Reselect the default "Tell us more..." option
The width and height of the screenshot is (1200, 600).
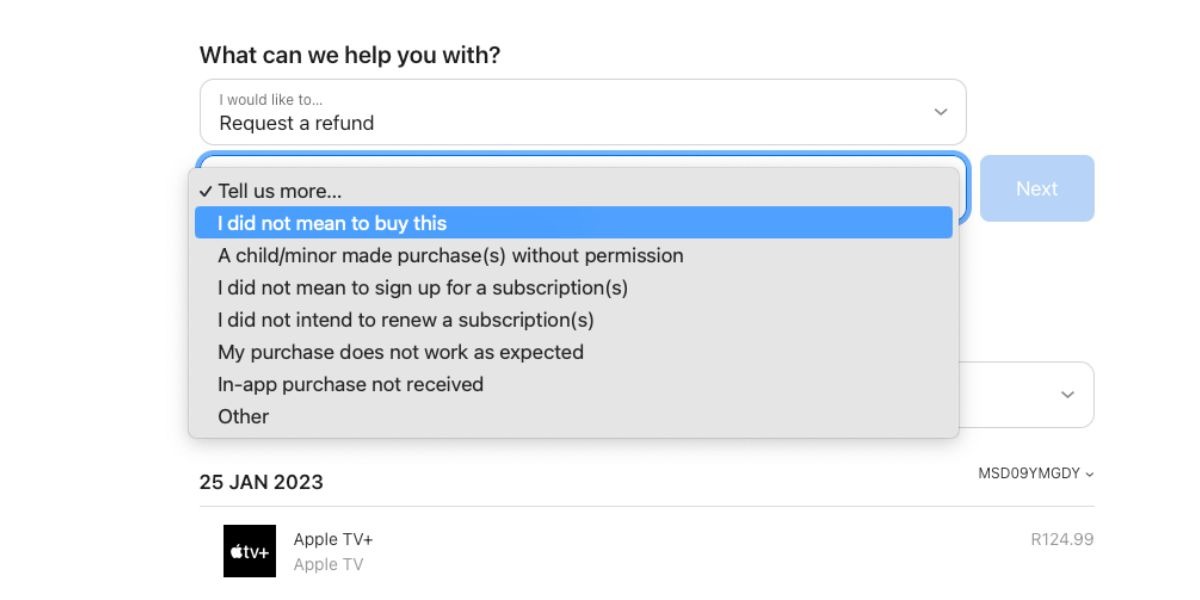pos(280,190)
